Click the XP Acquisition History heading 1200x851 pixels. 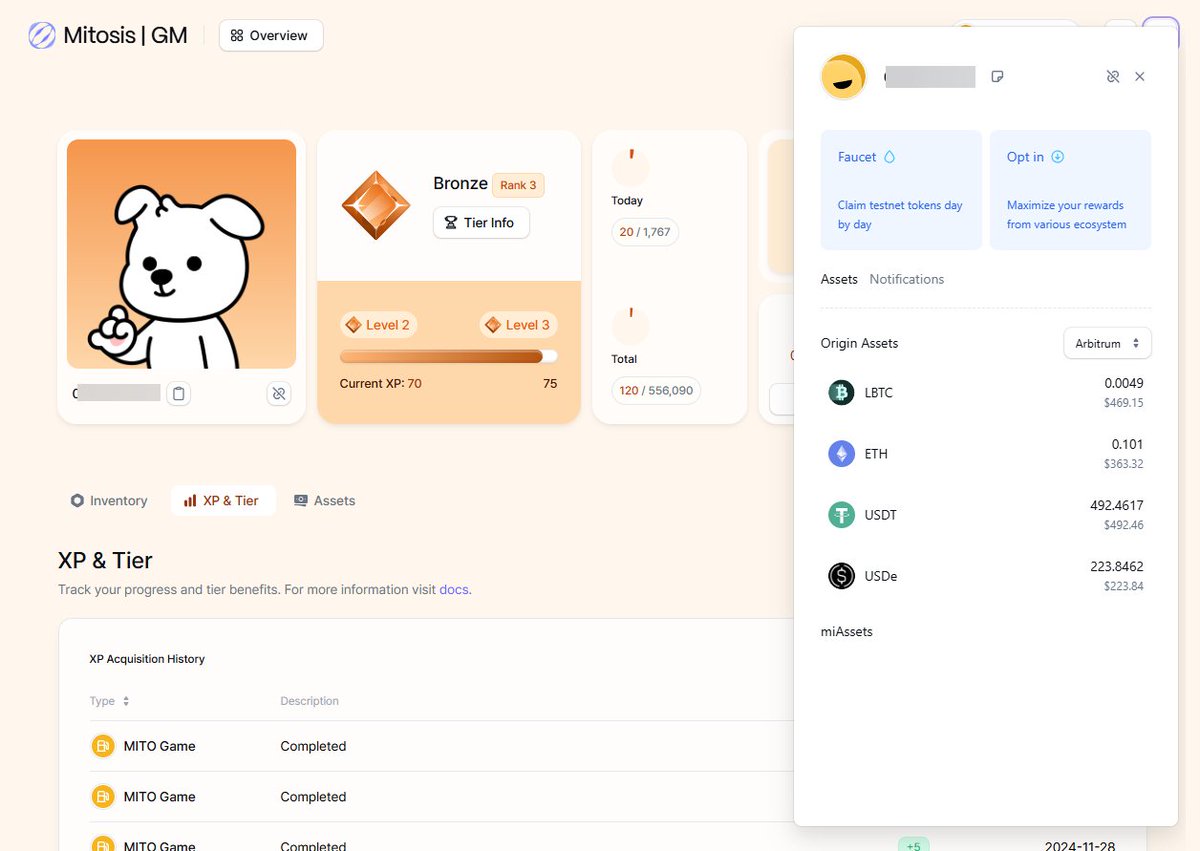(147, 659)
